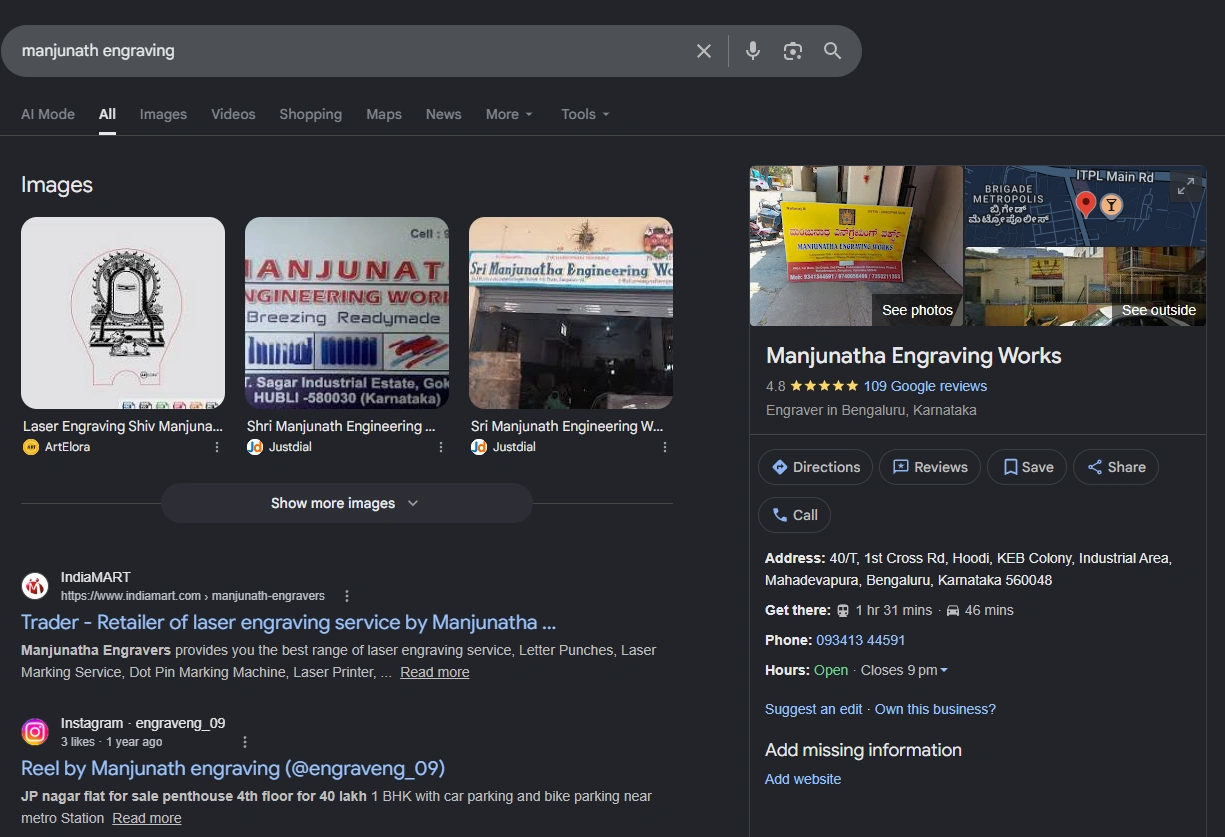See photos of the business
This screenshot has height=837, width=1225.
pyautogui.click(x=856, y=245)
